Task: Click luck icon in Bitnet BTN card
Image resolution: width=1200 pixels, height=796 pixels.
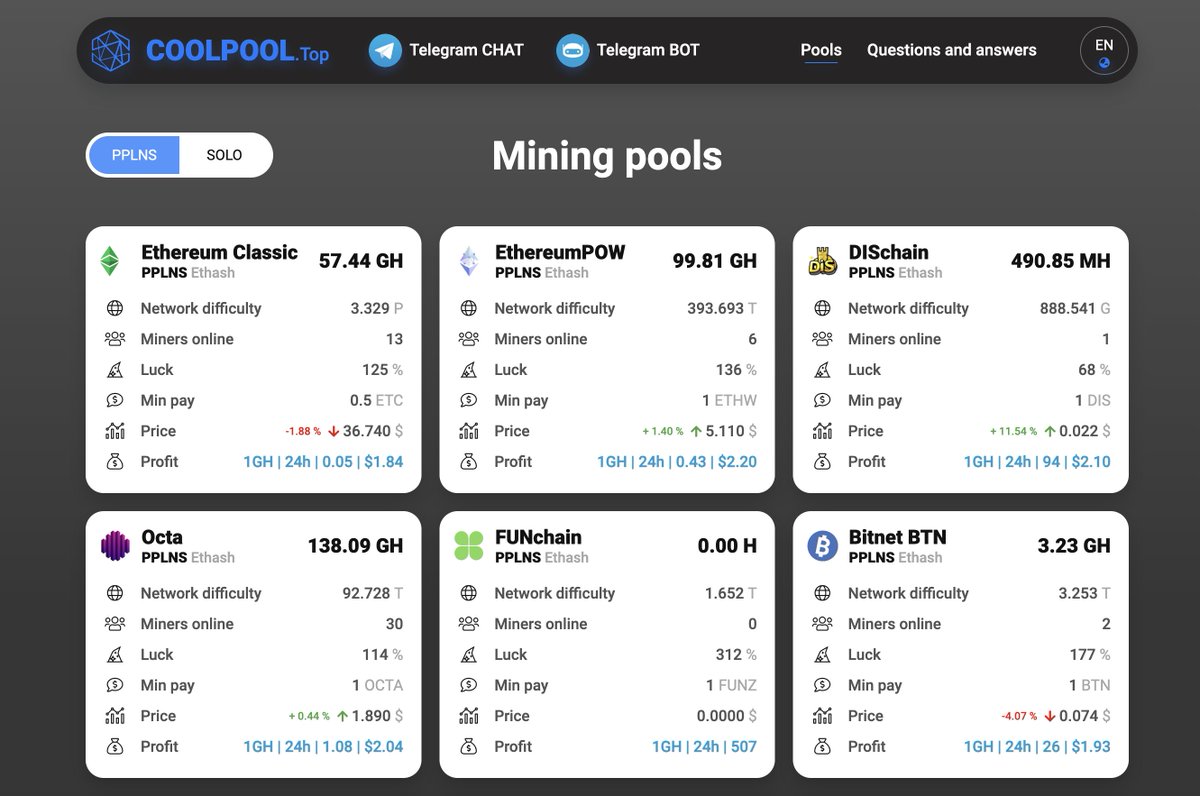Action: pos(822,655)
